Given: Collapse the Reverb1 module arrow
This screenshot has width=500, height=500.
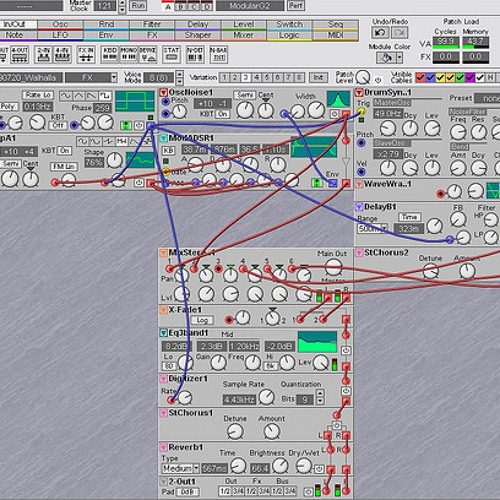Looking at the screenshot, I should 163,447.
